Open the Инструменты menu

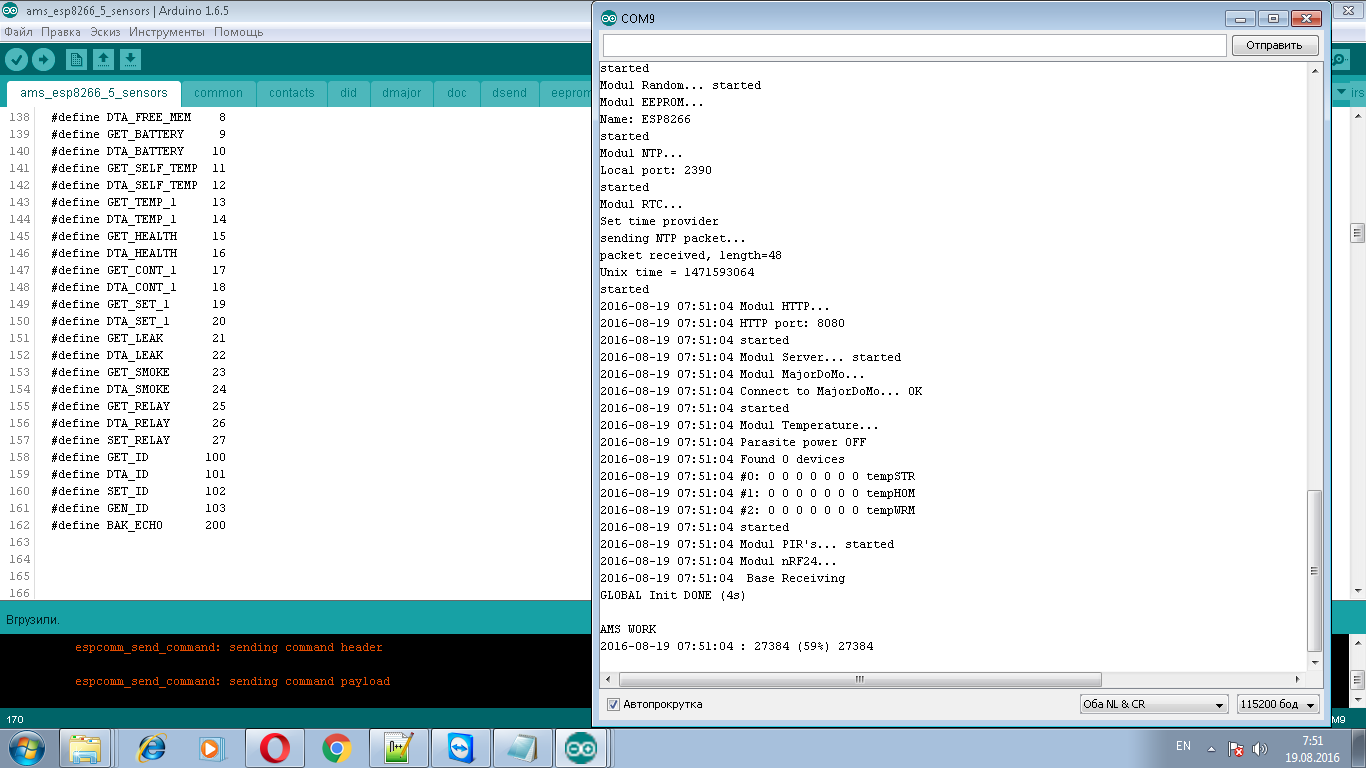(166, 32)
